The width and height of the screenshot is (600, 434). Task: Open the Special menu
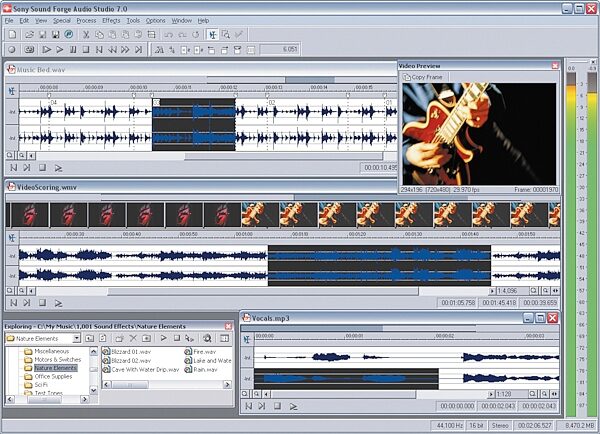(x=62, y=21)
